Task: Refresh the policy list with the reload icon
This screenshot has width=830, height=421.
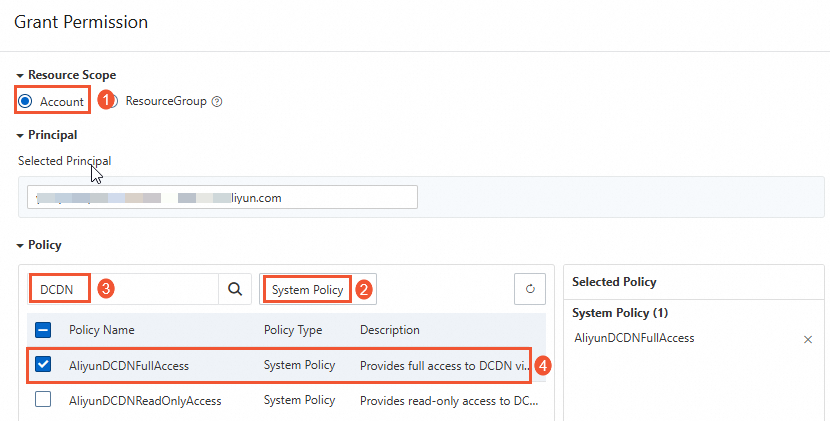Action: (x=530, y=289)
